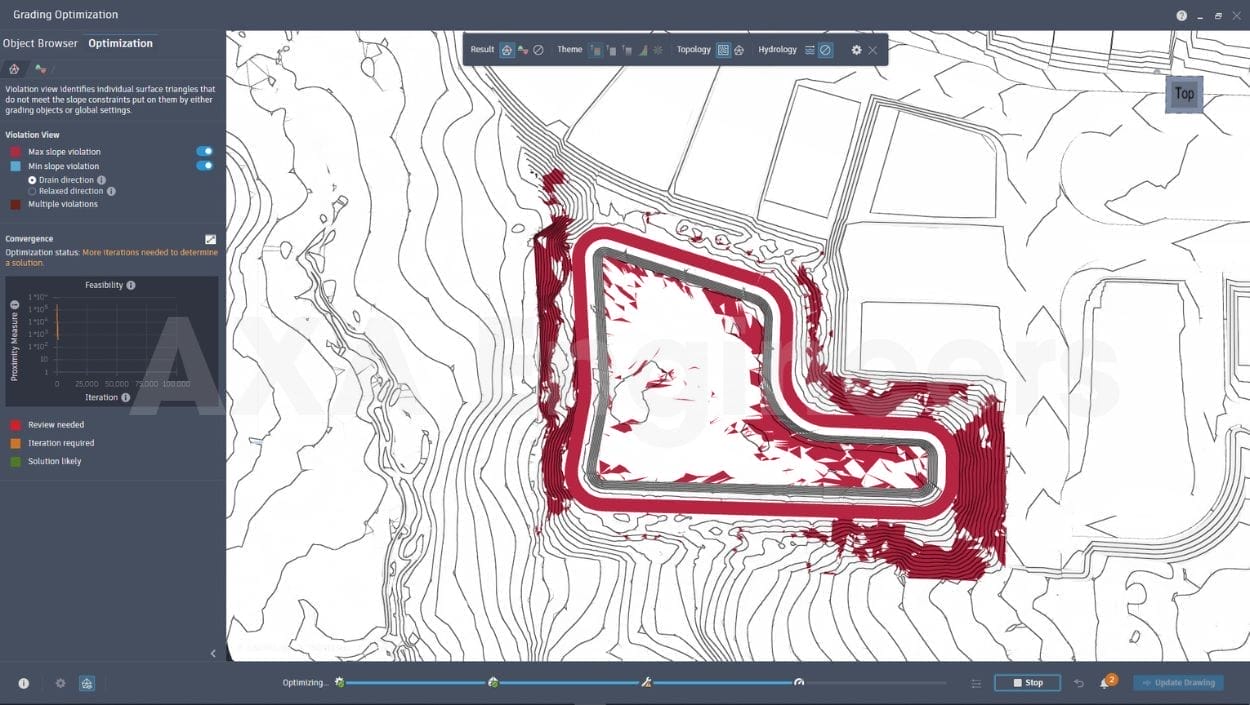1250x705 pixels.
Task: Select the violation view icon in the Result group
Action: 506,49
